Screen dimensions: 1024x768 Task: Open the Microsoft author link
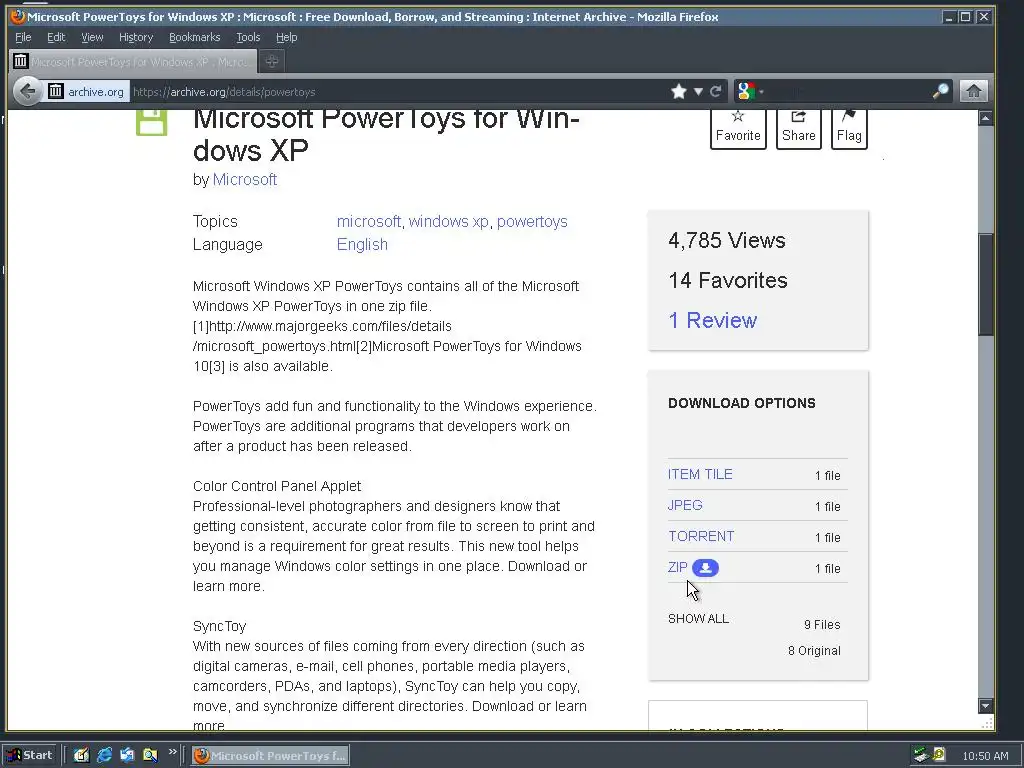(245, 180)
